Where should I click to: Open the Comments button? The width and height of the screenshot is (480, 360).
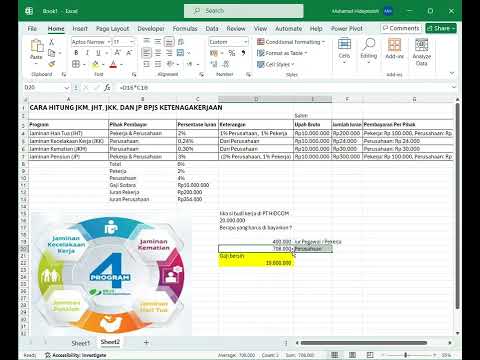point(401,28)
